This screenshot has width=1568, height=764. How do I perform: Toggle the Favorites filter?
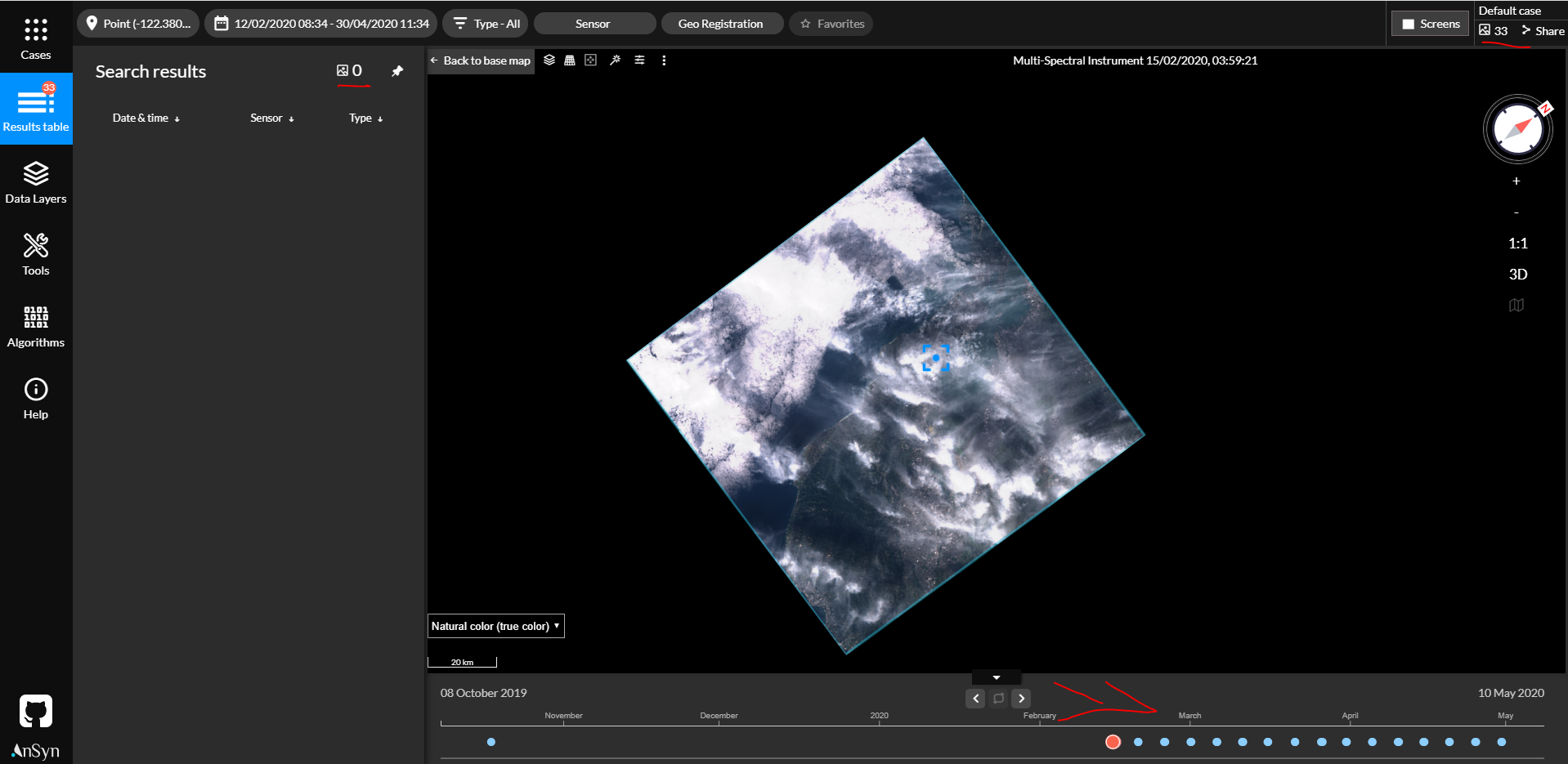pos(831,24)
